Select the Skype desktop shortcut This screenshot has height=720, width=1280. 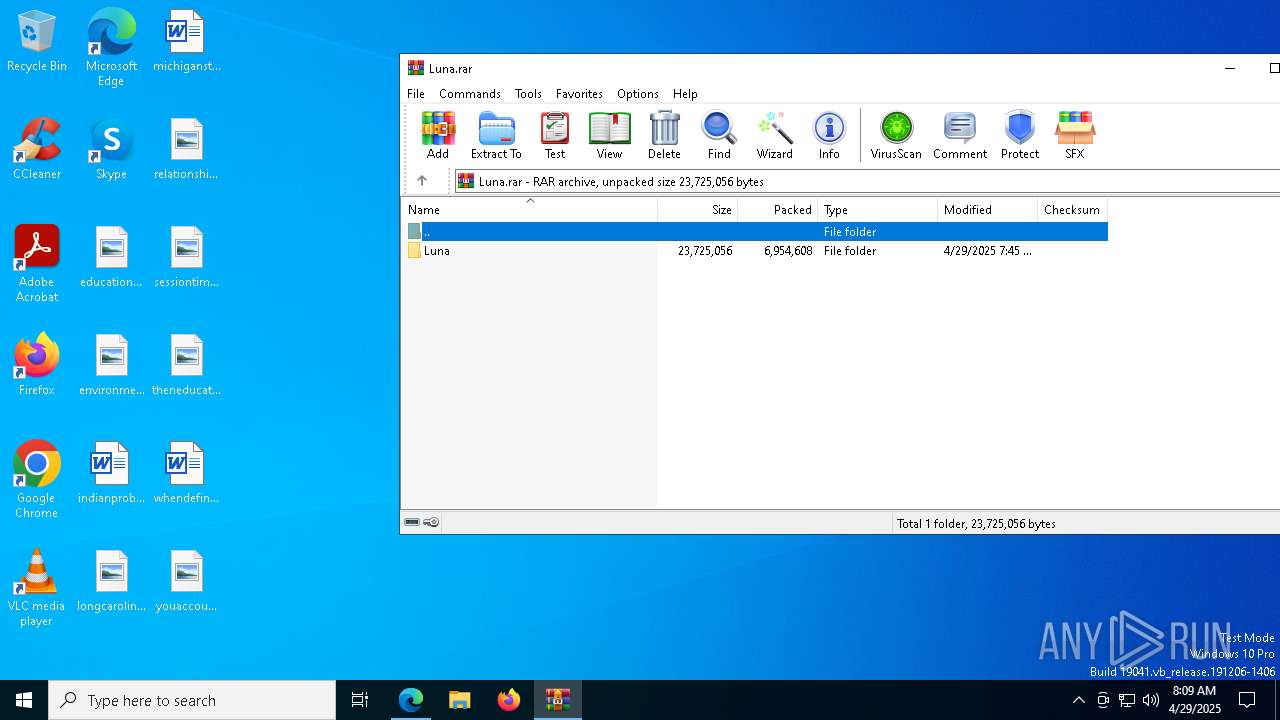pos(111,149)
